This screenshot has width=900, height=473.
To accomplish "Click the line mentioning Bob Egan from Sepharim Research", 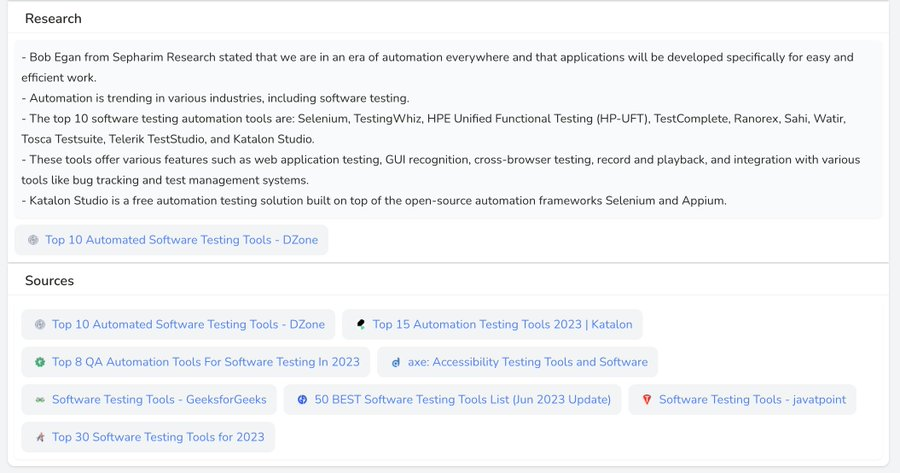I will click(437, 67).
